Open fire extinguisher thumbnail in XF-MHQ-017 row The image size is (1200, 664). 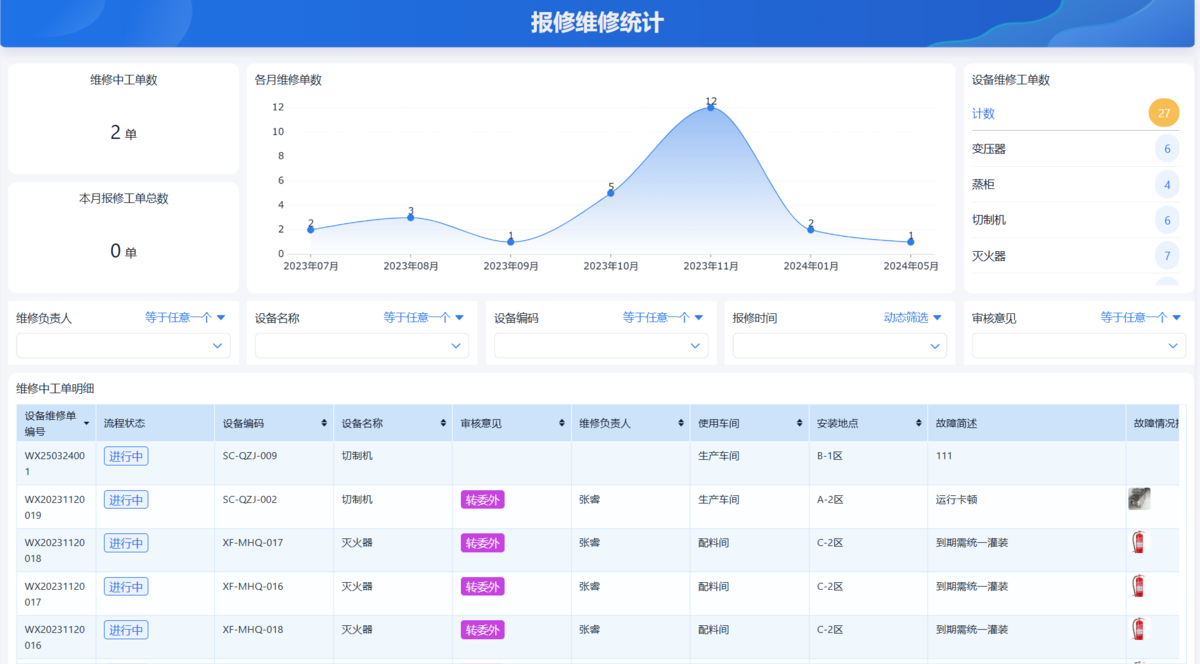(x=1138, y=543)
